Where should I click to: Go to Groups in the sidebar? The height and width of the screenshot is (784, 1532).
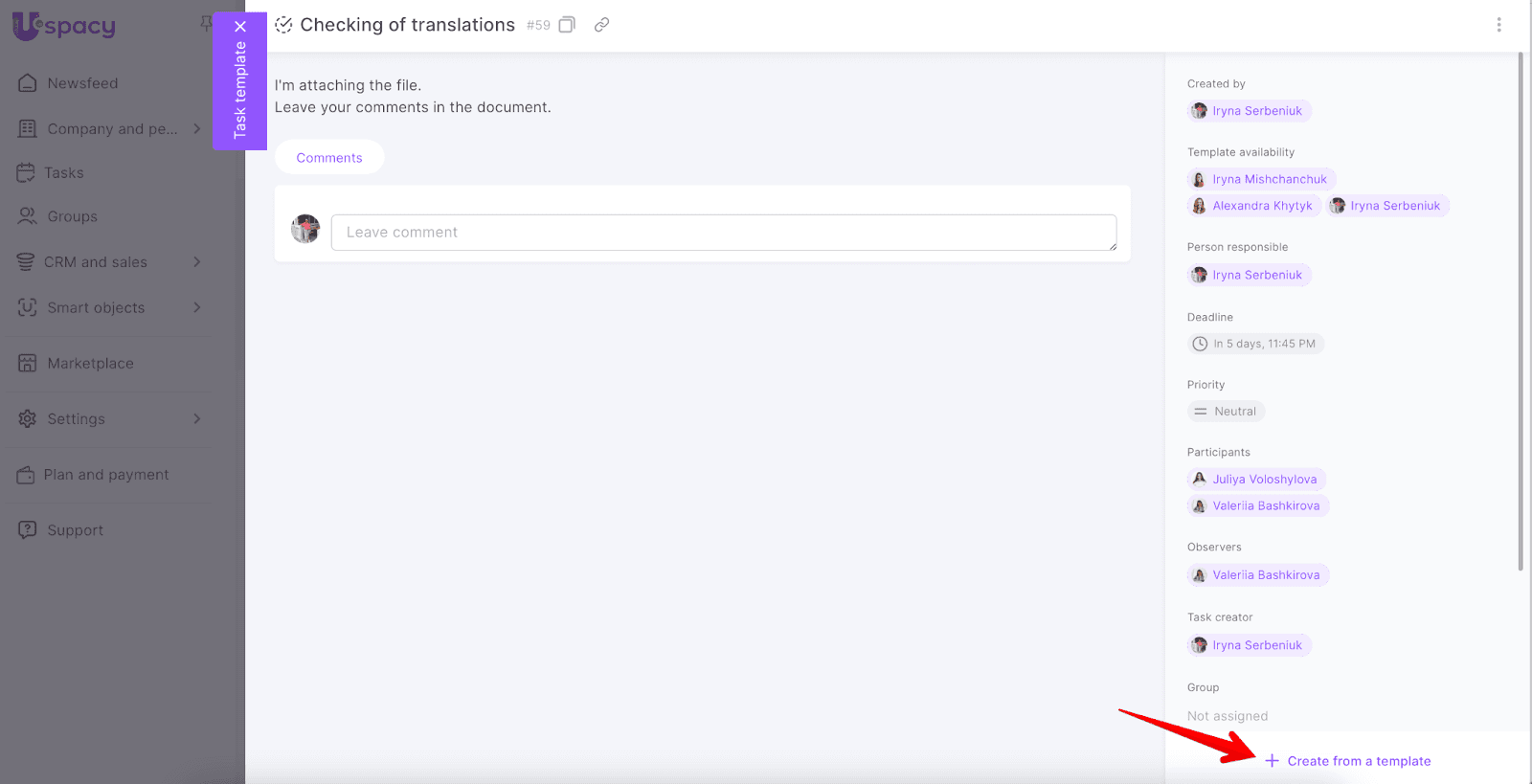pos(72,217)
